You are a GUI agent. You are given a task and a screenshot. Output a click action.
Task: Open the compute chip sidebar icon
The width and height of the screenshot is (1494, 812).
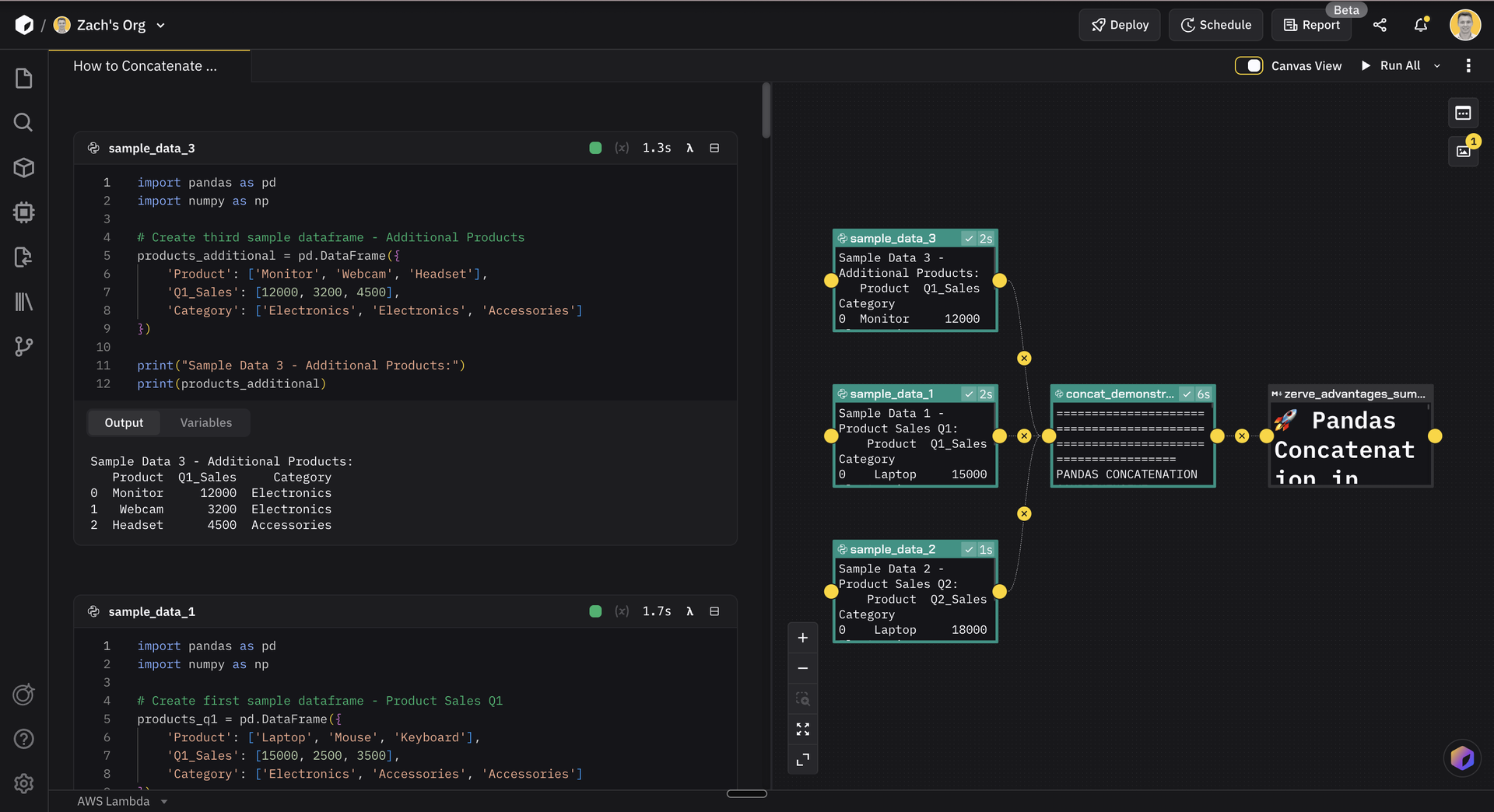[24, 212]
